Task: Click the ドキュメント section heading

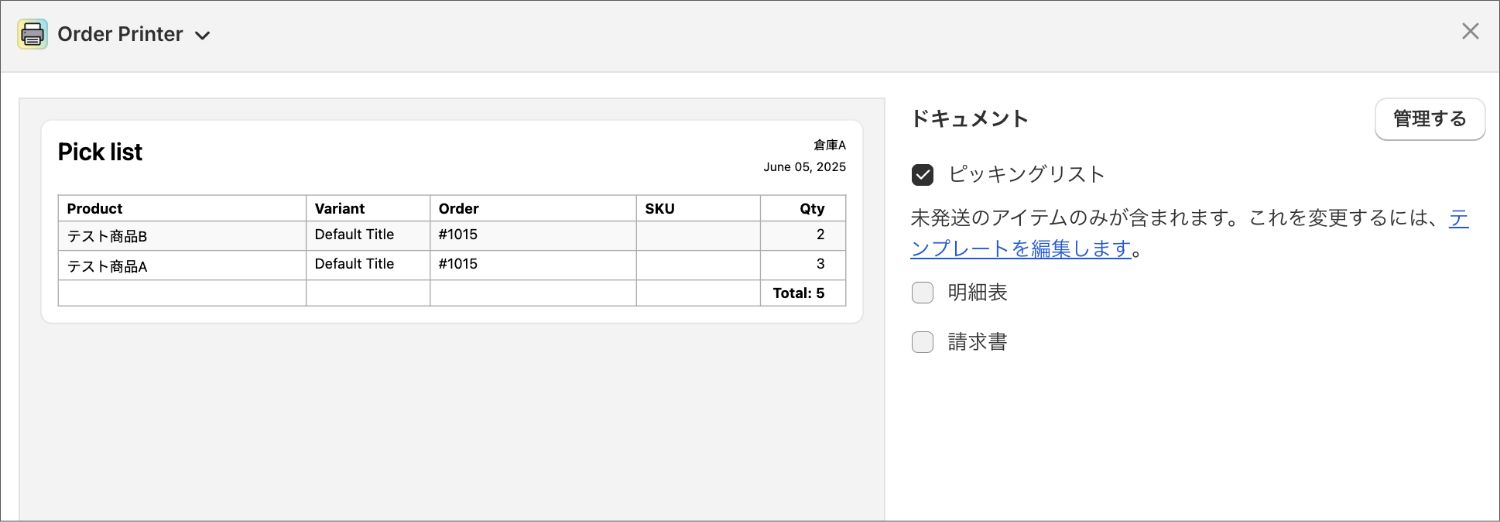Action: 970,118
